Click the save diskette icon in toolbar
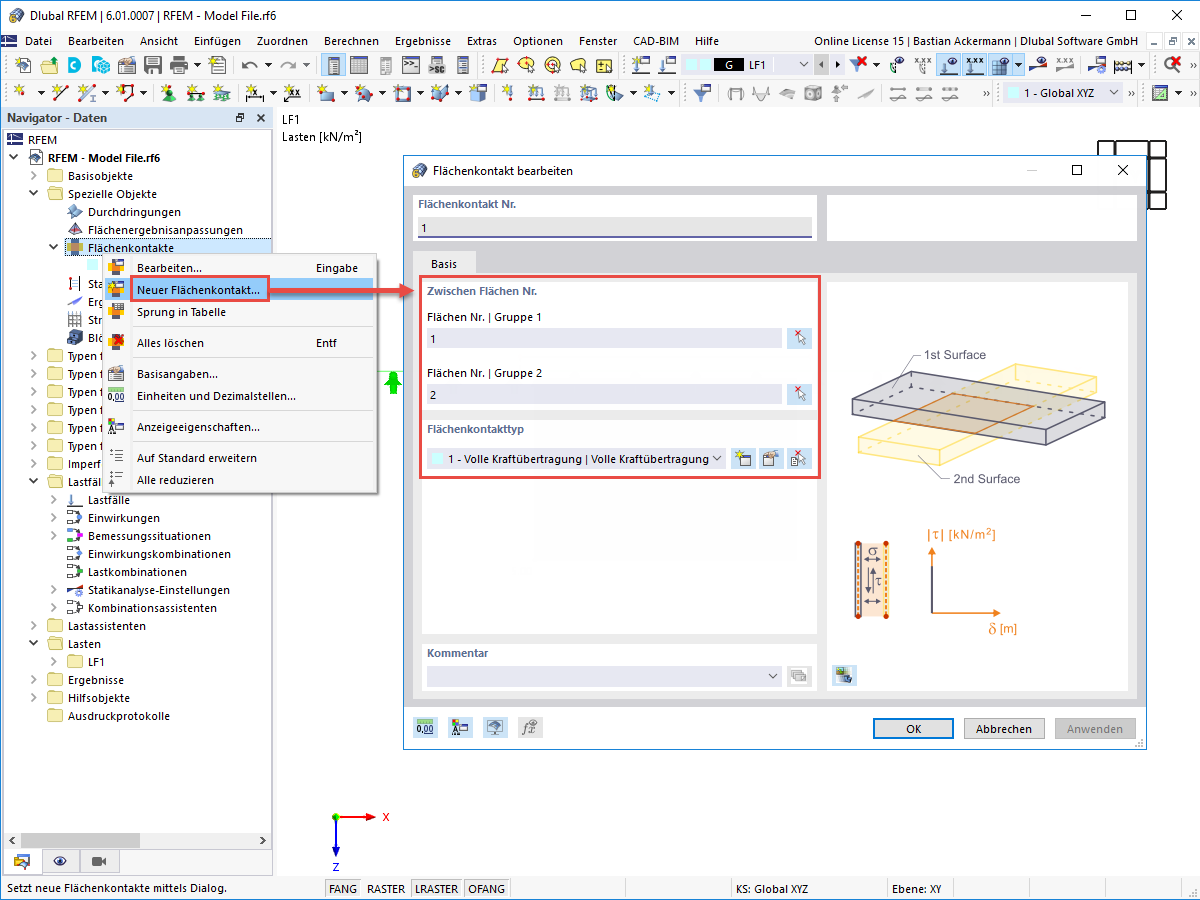This screenshot has height=900, width=1200. coord(153,65)
